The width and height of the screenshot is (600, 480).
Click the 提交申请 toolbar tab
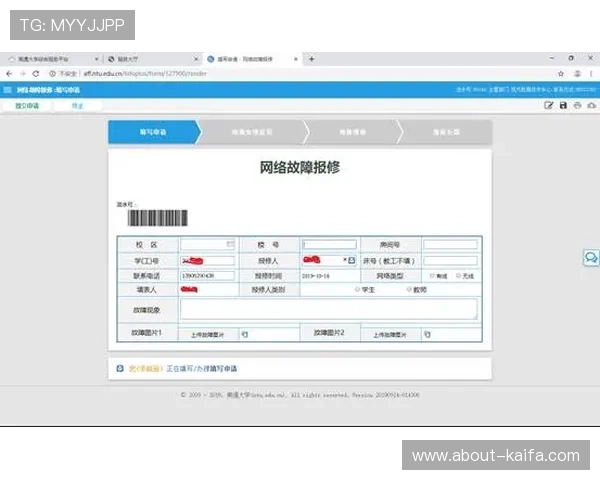(x=27, y=105)
